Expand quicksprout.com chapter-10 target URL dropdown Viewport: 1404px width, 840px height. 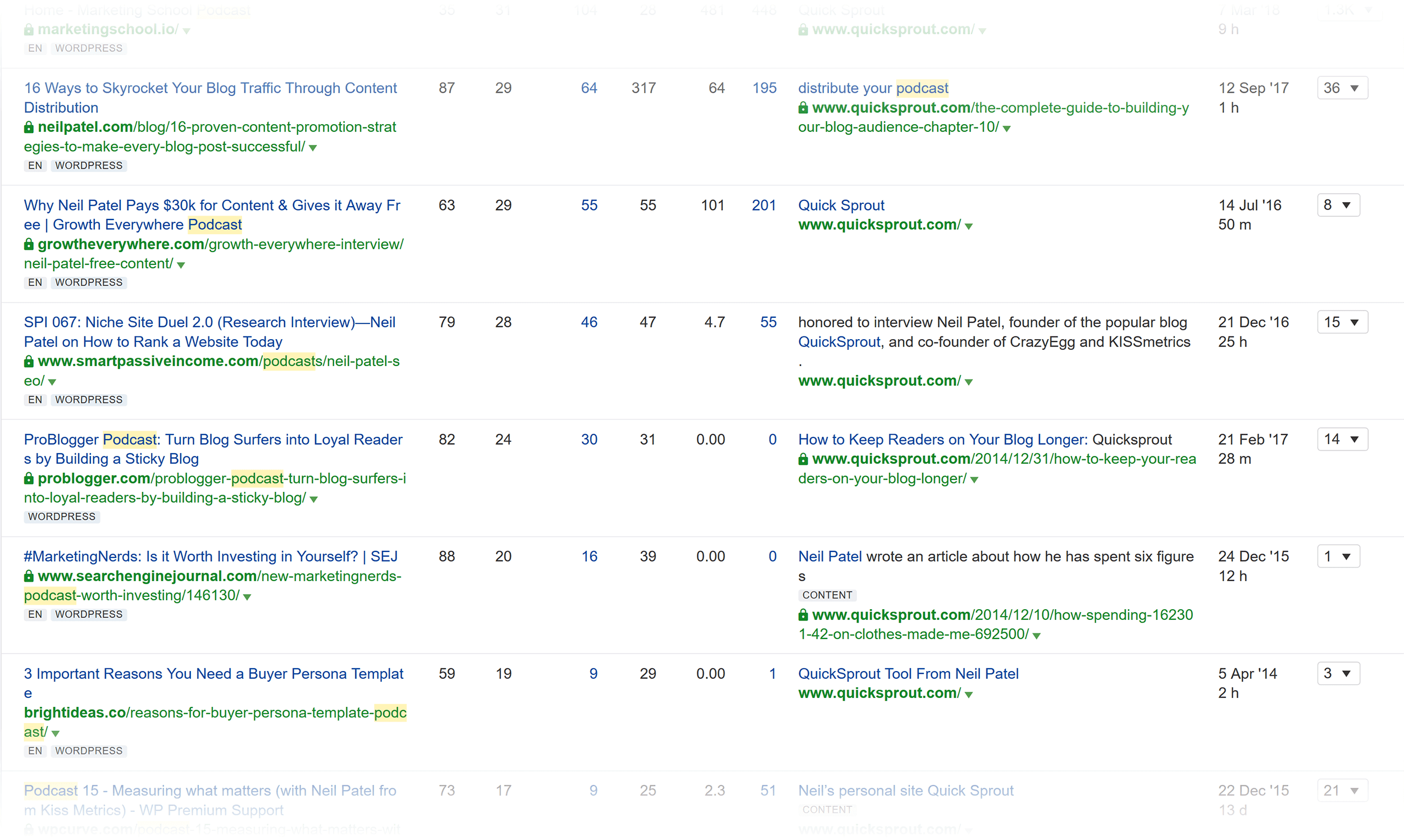coord(1006,129)
